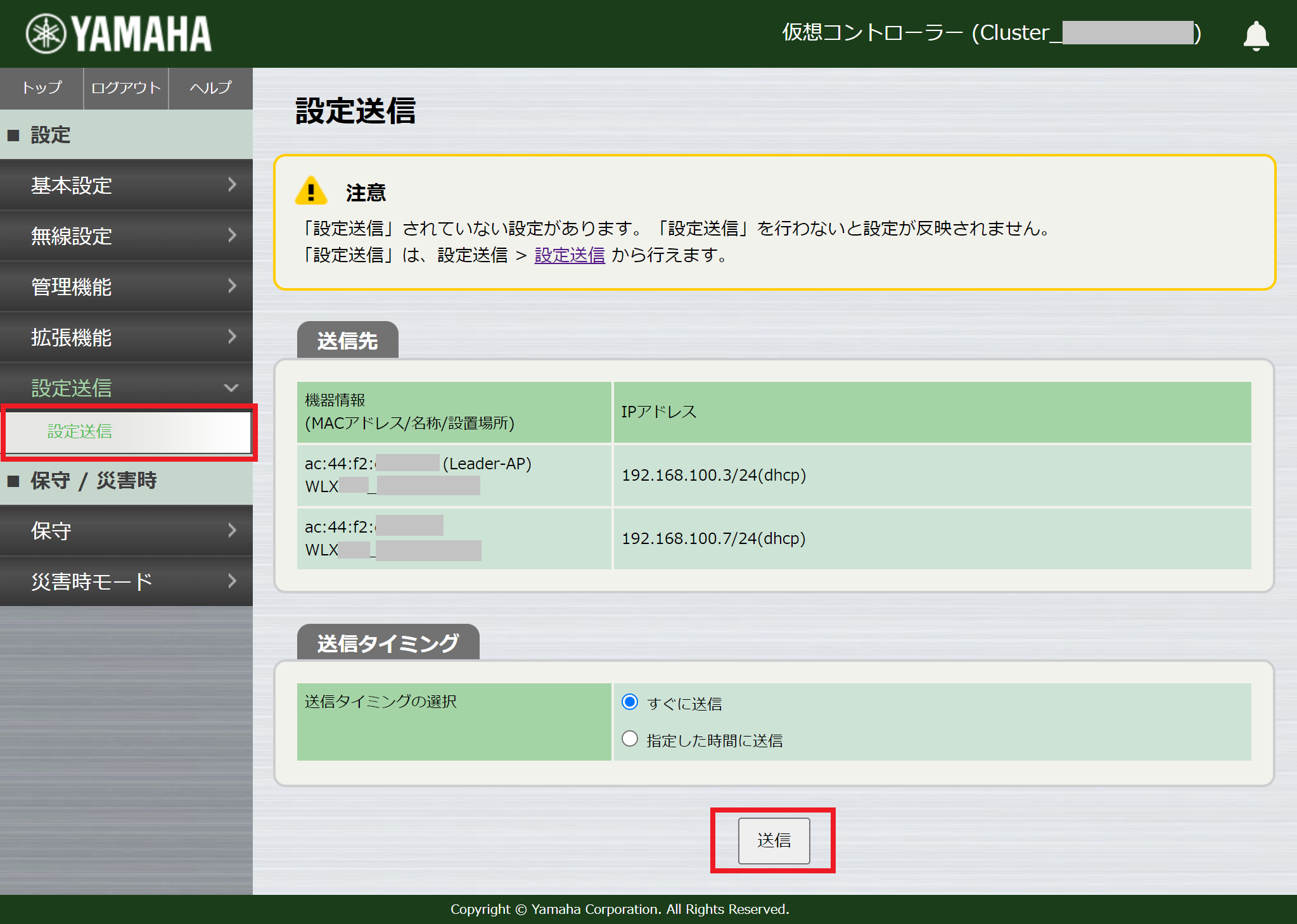Click the 192.168.100.7 IP address cell
The image size is (1297, 924).
(x=713, y=539)
